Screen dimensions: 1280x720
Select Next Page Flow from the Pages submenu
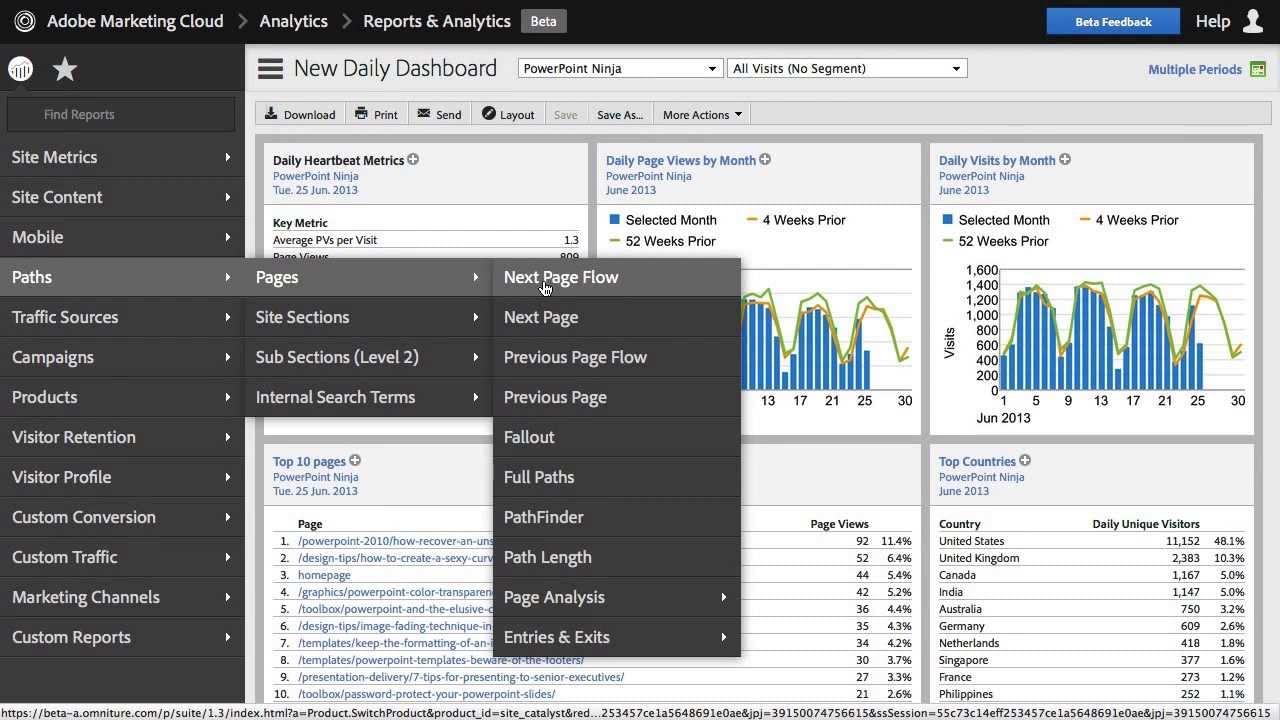(x=561, y=277)
